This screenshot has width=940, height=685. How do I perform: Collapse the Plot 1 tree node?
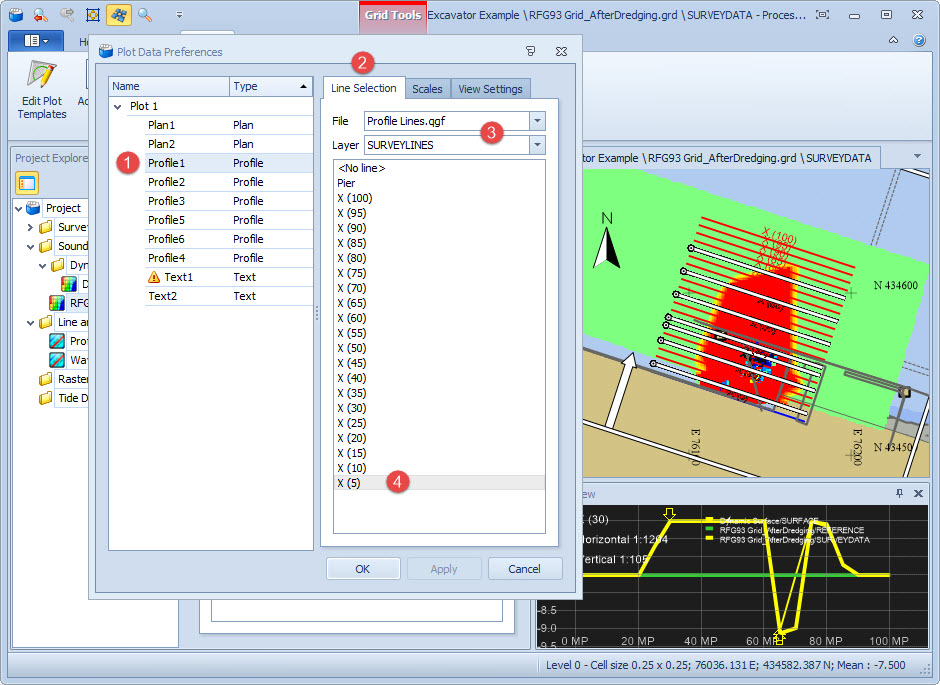[118, 106]
